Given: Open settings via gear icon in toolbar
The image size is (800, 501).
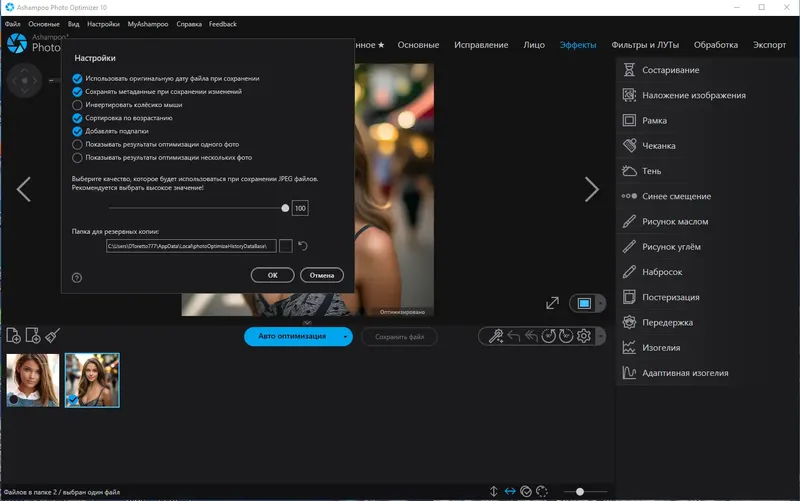Looking at the screenshot, I should click(x=584, y=336).
